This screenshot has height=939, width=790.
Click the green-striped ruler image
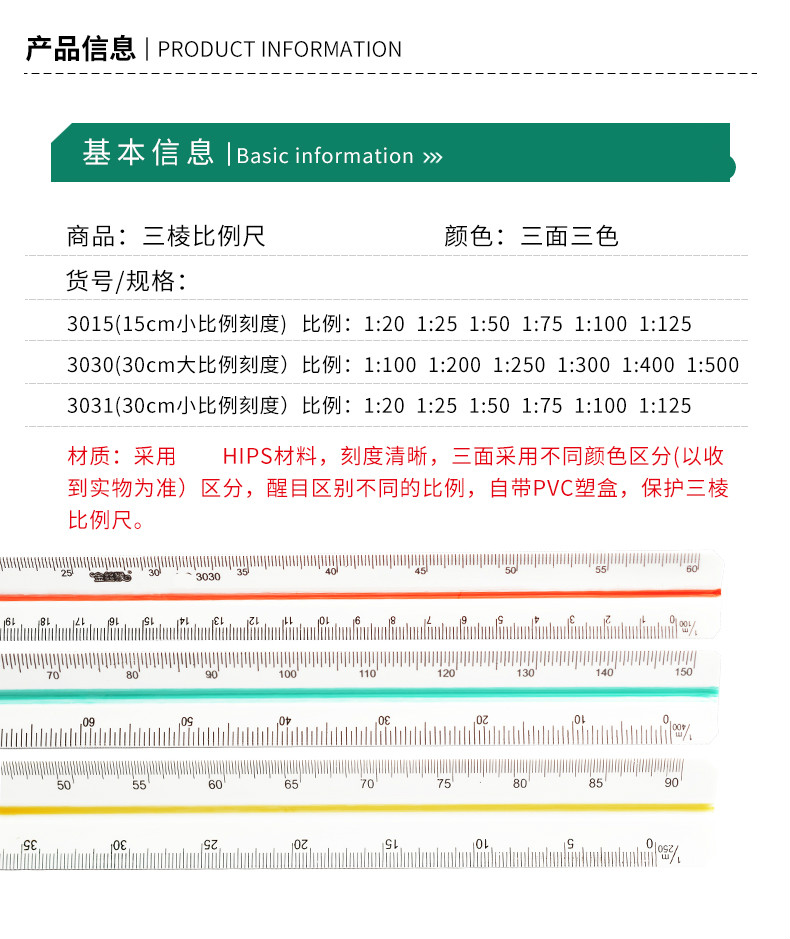tap(359, 698)
